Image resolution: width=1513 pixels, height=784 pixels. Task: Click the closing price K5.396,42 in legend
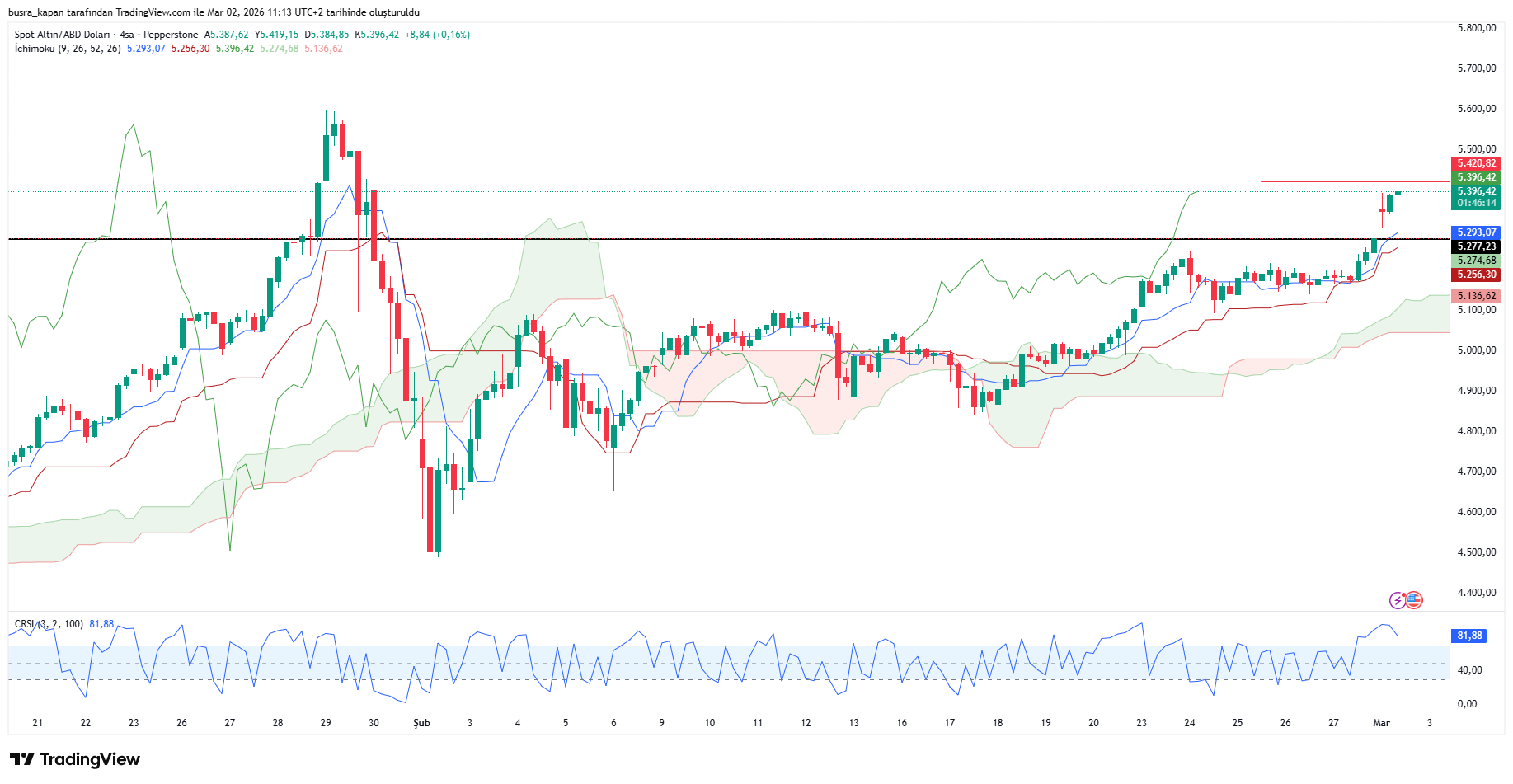coord(377,35)
